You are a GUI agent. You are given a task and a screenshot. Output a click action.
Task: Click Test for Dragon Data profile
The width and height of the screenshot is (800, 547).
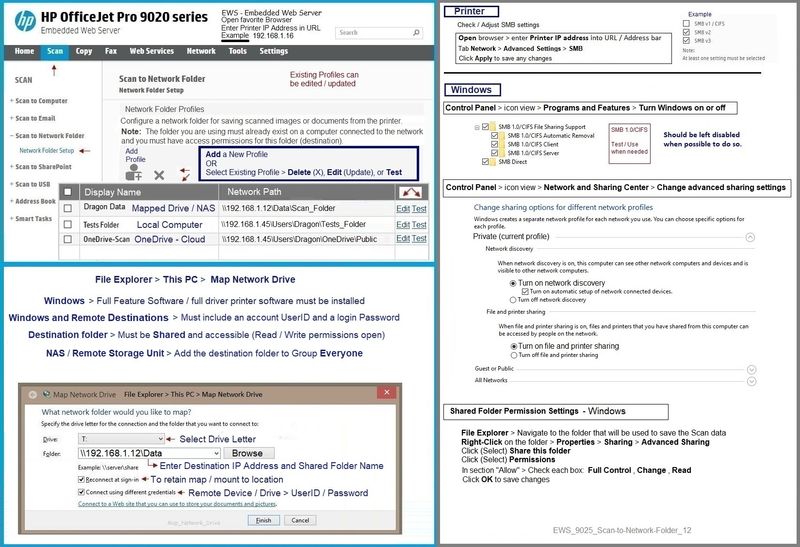[x=419, y=209]
